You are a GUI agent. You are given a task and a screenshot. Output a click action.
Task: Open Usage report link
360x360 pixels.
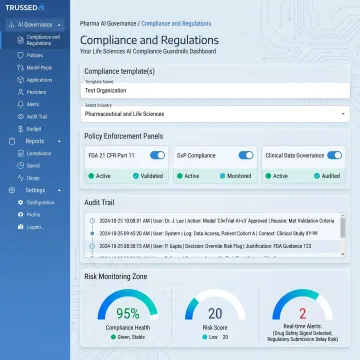pyautogui.click(x=33, y=178)
